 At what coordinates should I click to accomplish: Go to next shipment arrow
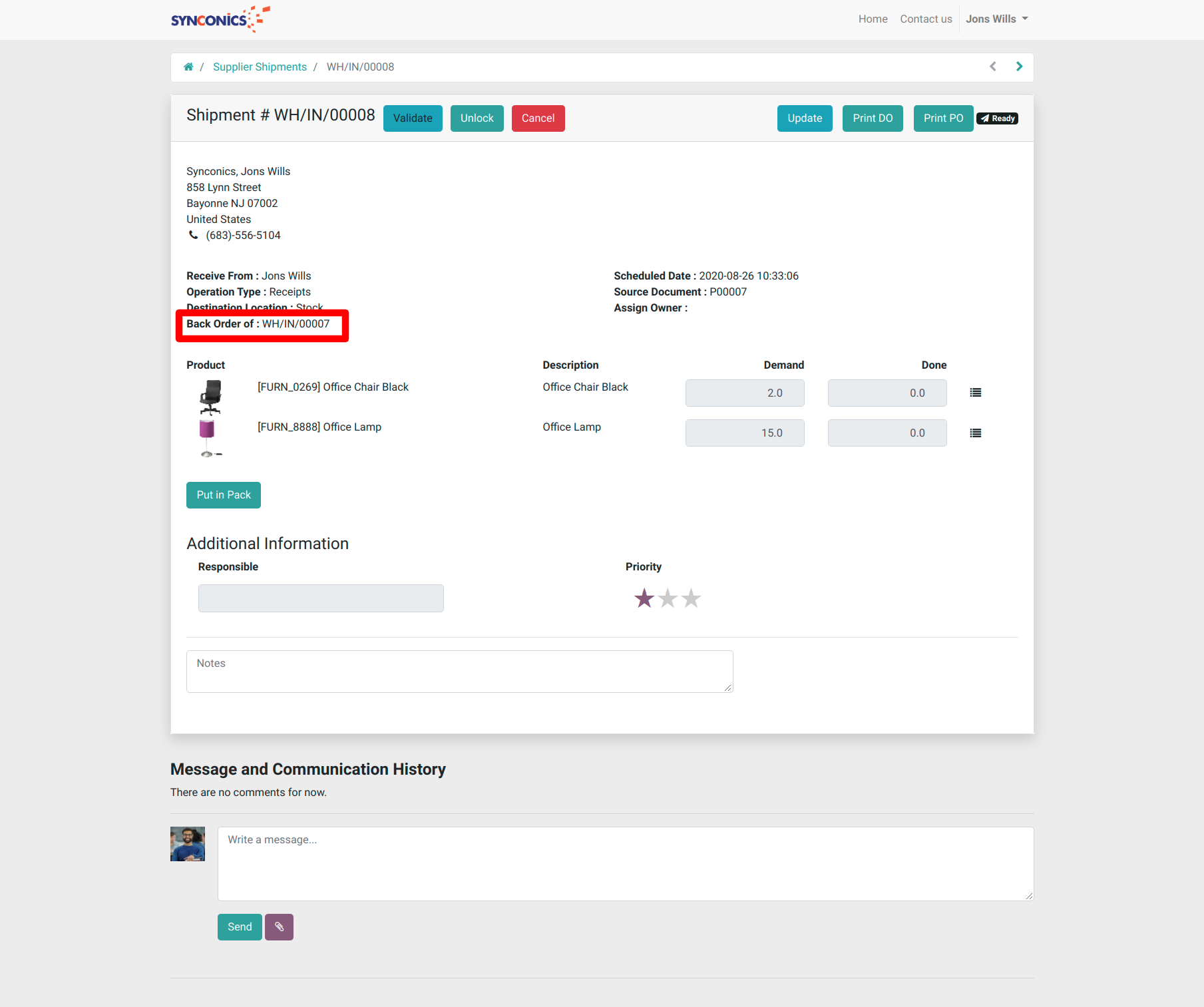point(1019,67)
